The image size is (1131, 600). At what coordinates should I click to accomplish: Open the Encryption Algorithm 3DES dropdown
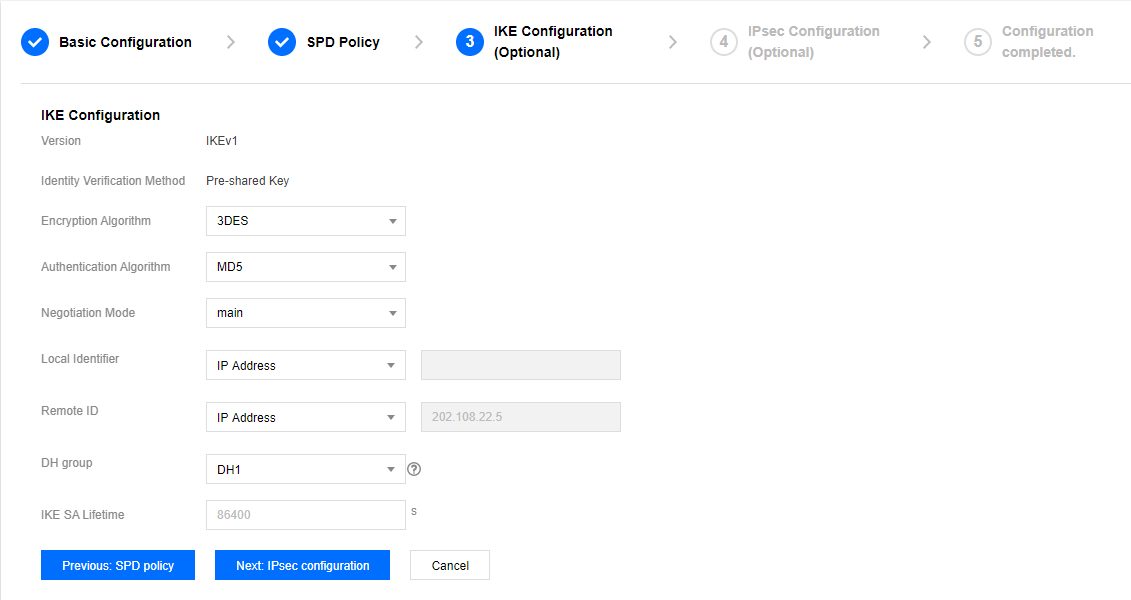306,221
